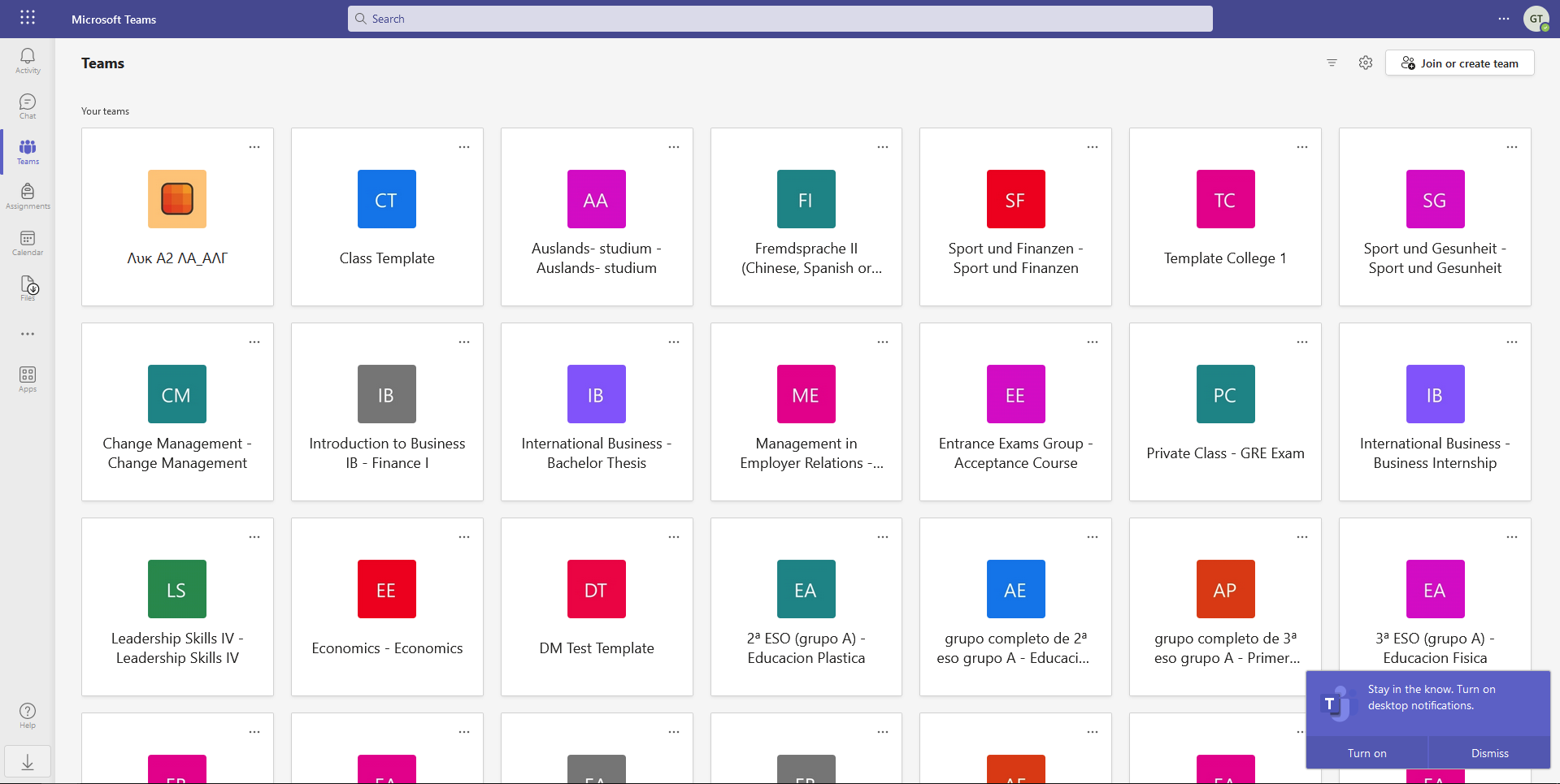
Task: Open more options for Auslands- studium team
Action: pos(674,147)
